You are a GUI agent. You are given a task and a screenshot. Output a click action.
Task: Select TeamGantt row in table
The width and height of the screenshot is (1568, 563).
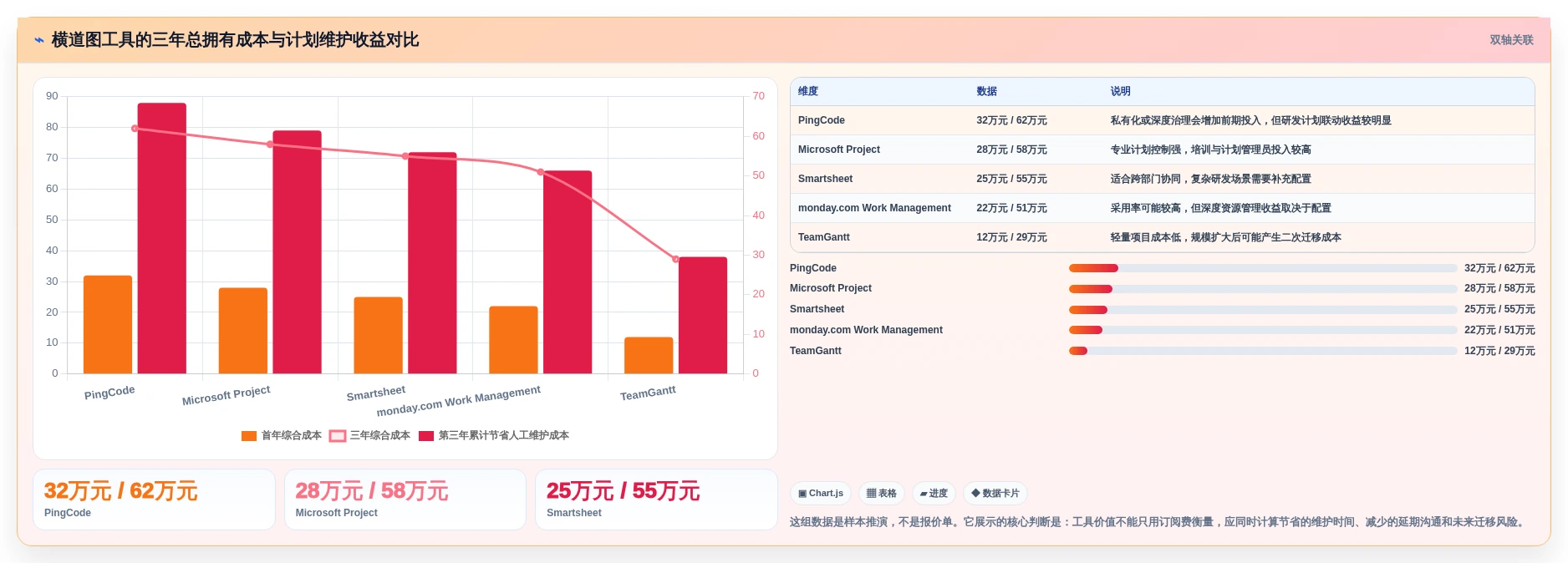(x=1163, y=237)
